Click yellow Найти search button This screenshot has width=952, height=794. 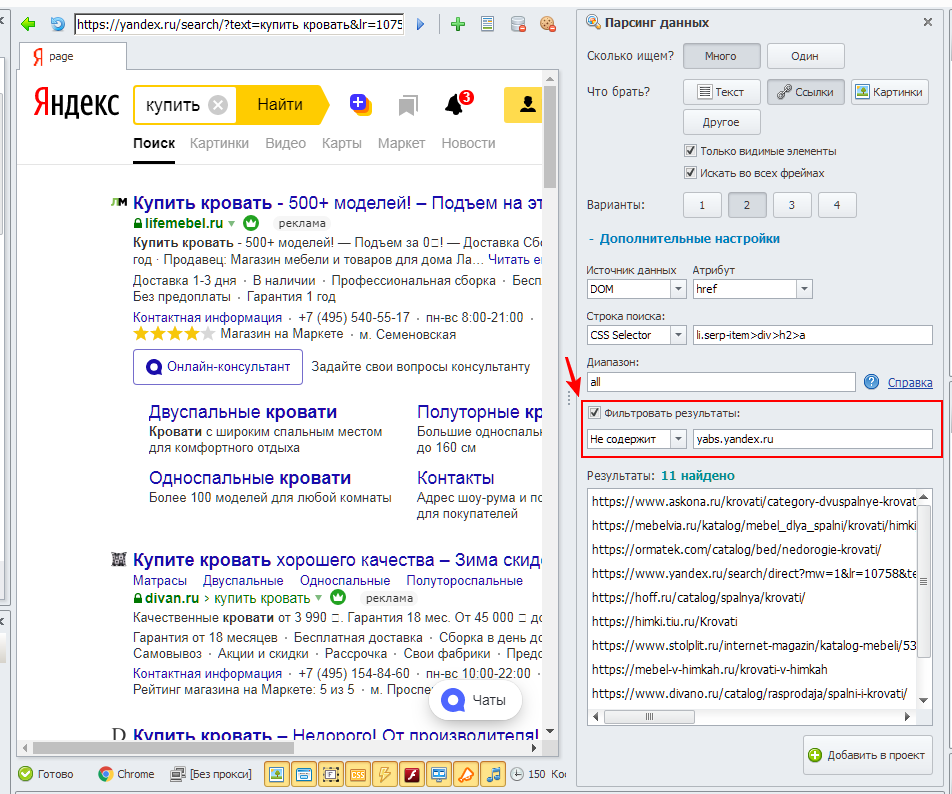pos(281,105)
